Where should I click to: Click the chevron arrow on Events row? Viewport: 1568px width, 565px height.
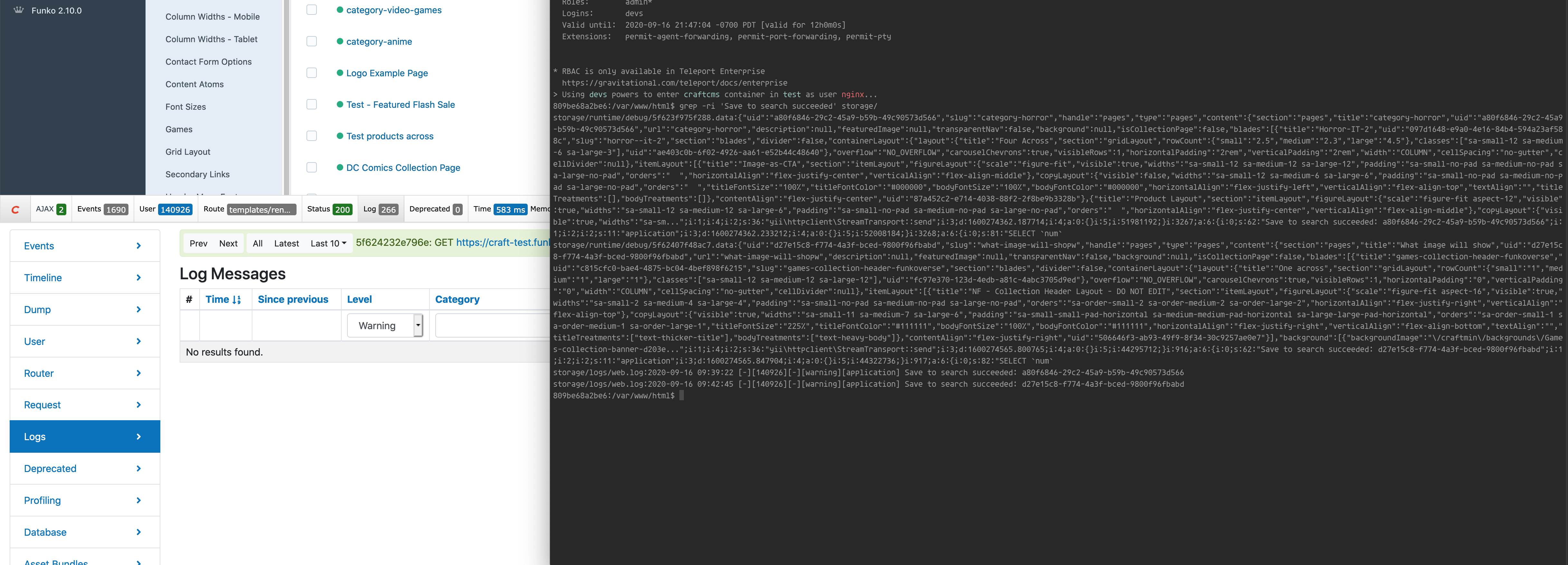pos(139,246)
